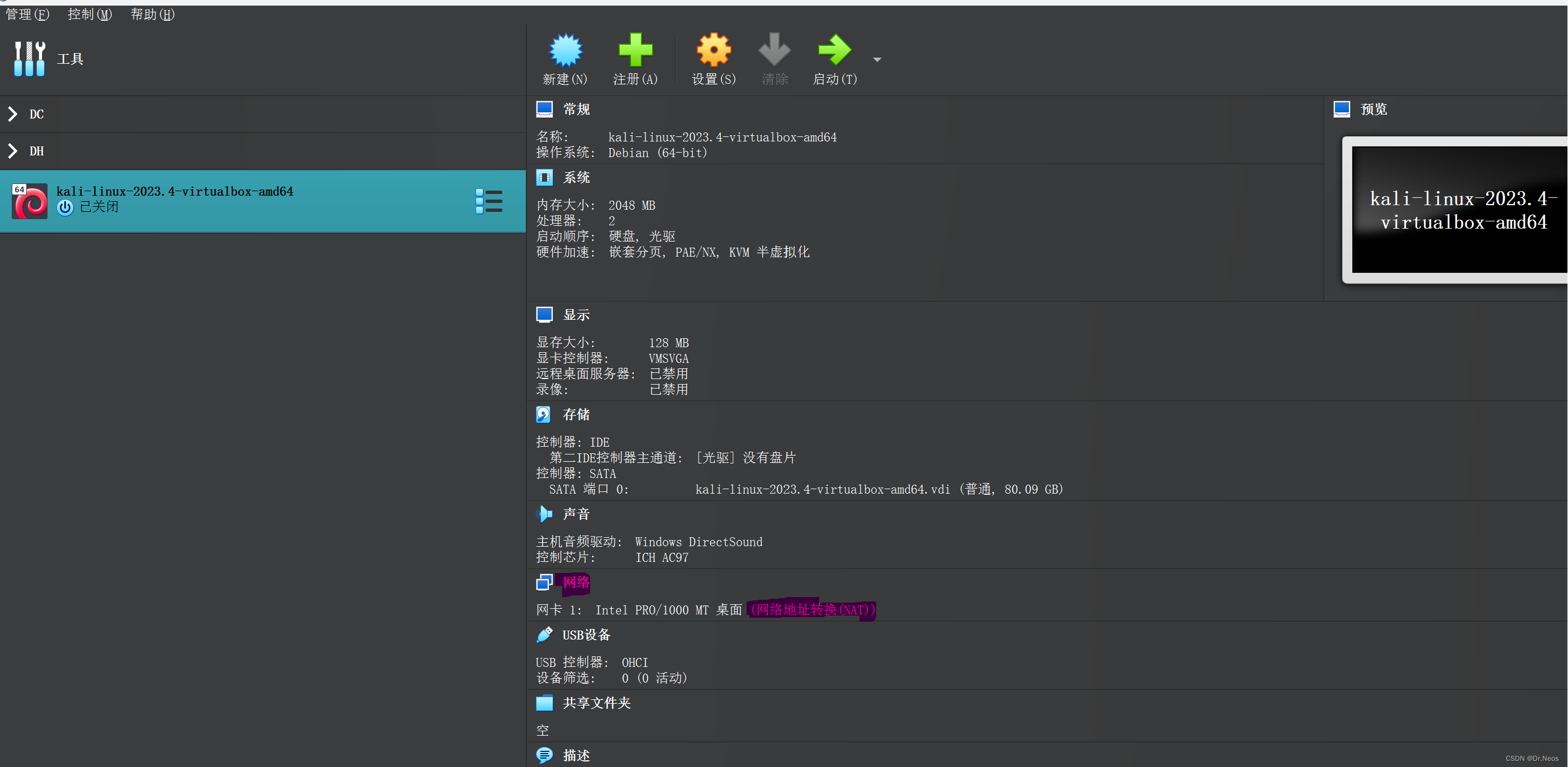1568x767 pixels.
Task: Open the 声音 section heading
Action: (577, 514)
